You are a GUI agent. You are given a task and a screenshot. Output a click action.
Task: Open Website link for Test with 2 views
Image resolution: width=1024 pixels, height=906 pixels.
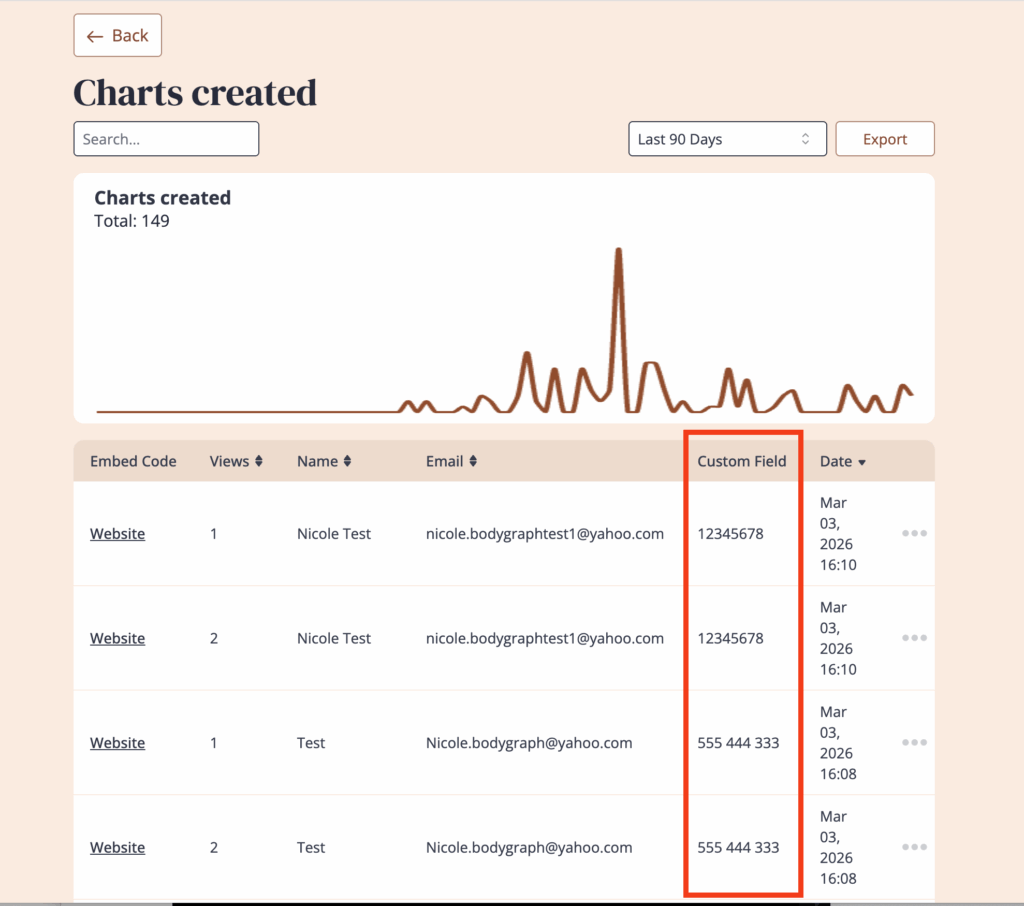[117, 847]
